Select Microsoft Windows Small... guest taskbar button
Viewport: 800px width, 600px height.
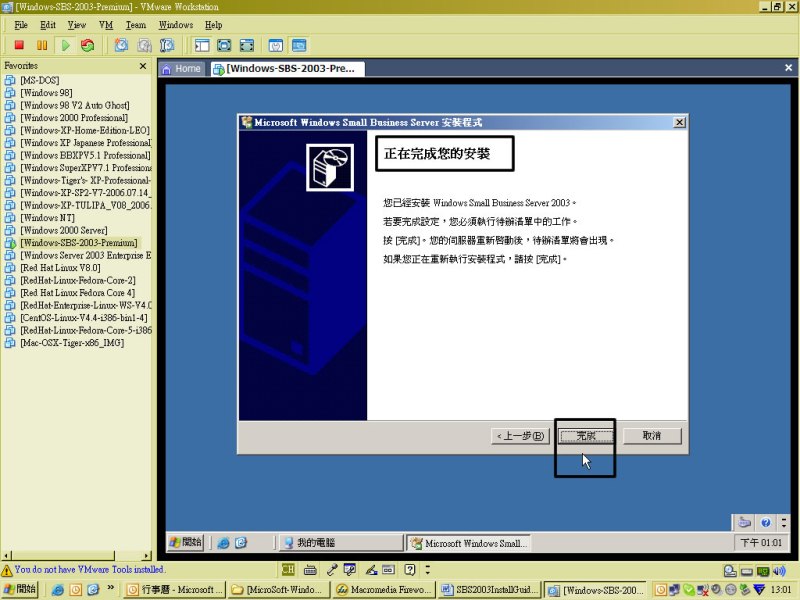point(469,543)
